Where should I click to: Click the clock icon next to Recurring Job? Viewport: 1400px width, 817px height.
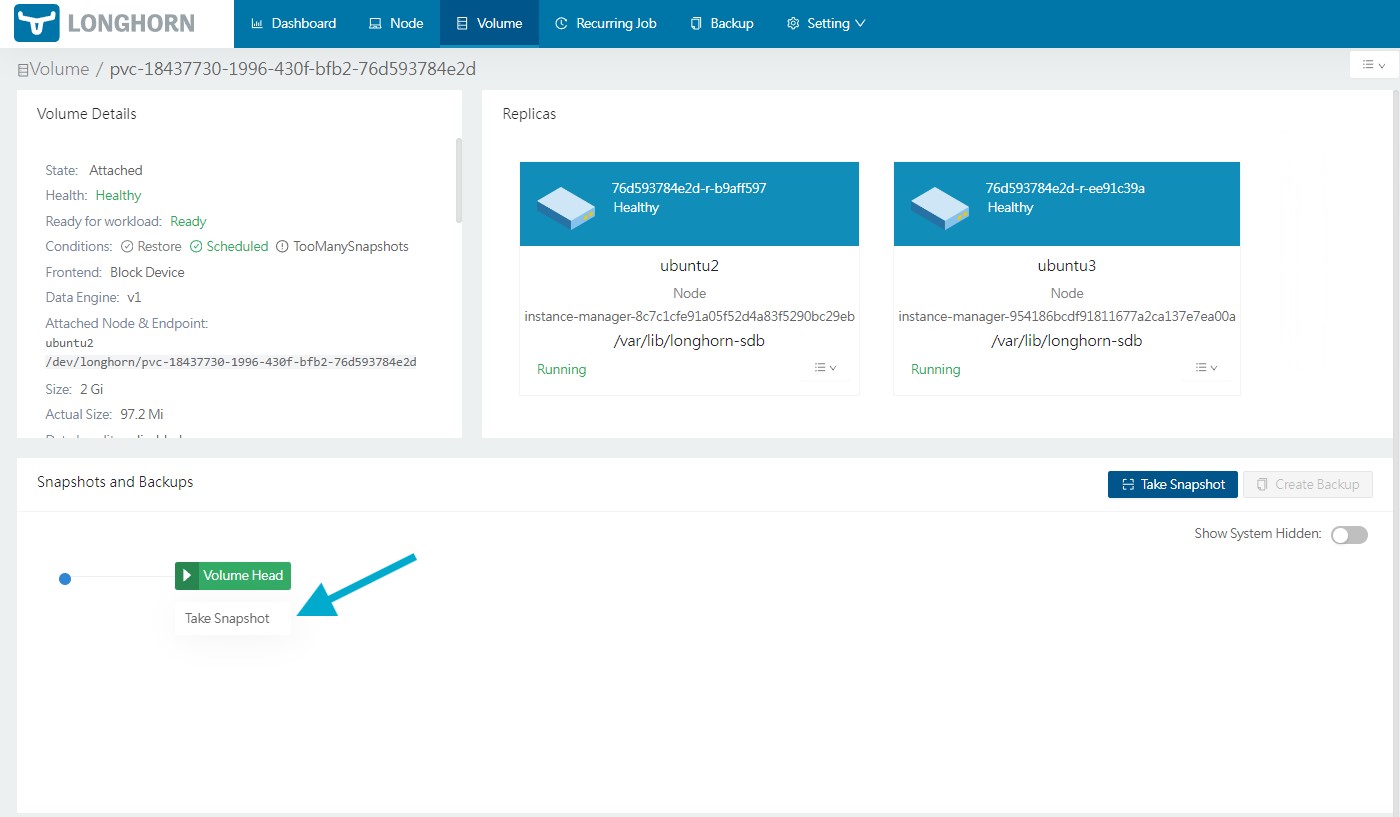564,23
